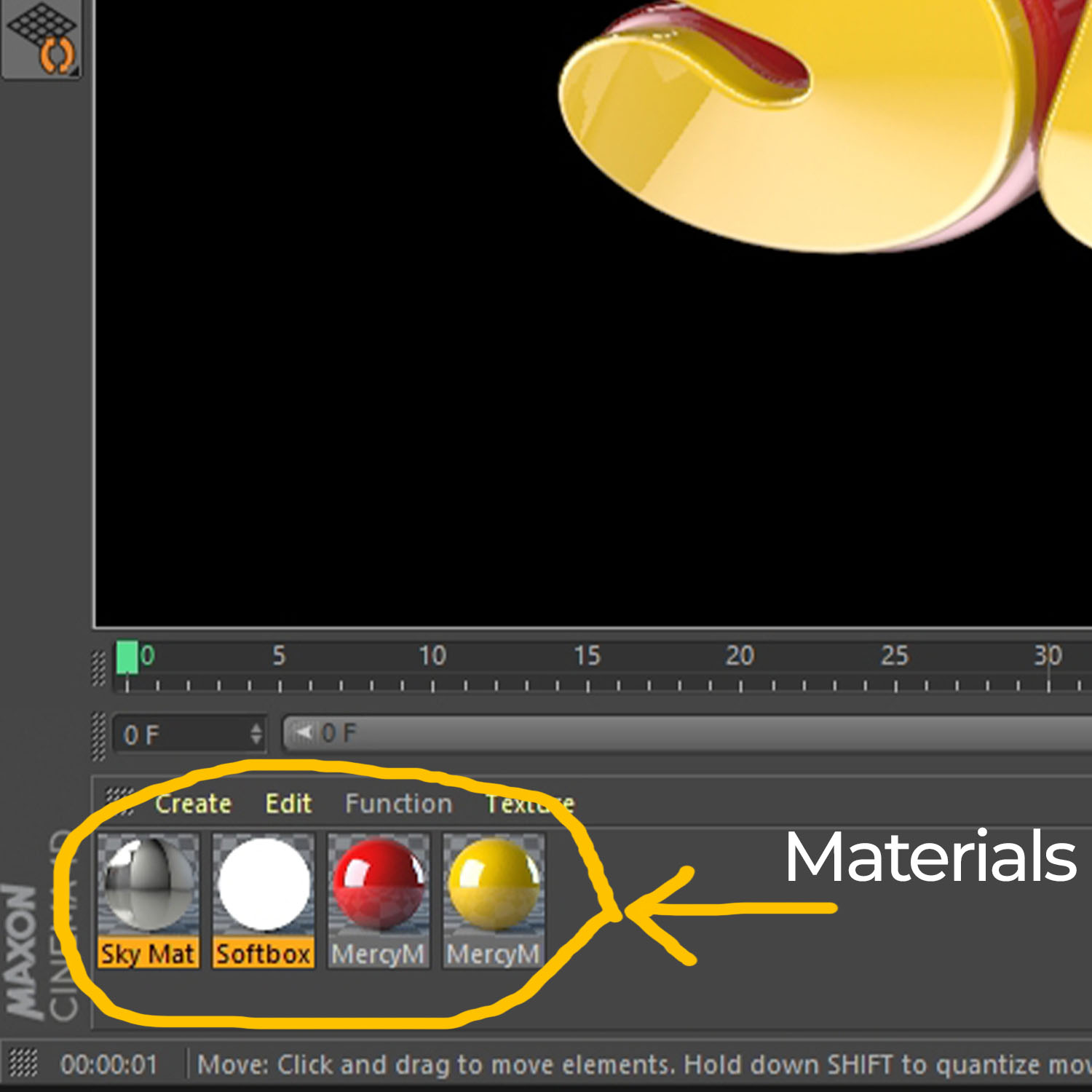Click the planar workplane icon at top left
Image resolution: width=1092 pixels, height=1092 pixels.
[x=41, y=38]
